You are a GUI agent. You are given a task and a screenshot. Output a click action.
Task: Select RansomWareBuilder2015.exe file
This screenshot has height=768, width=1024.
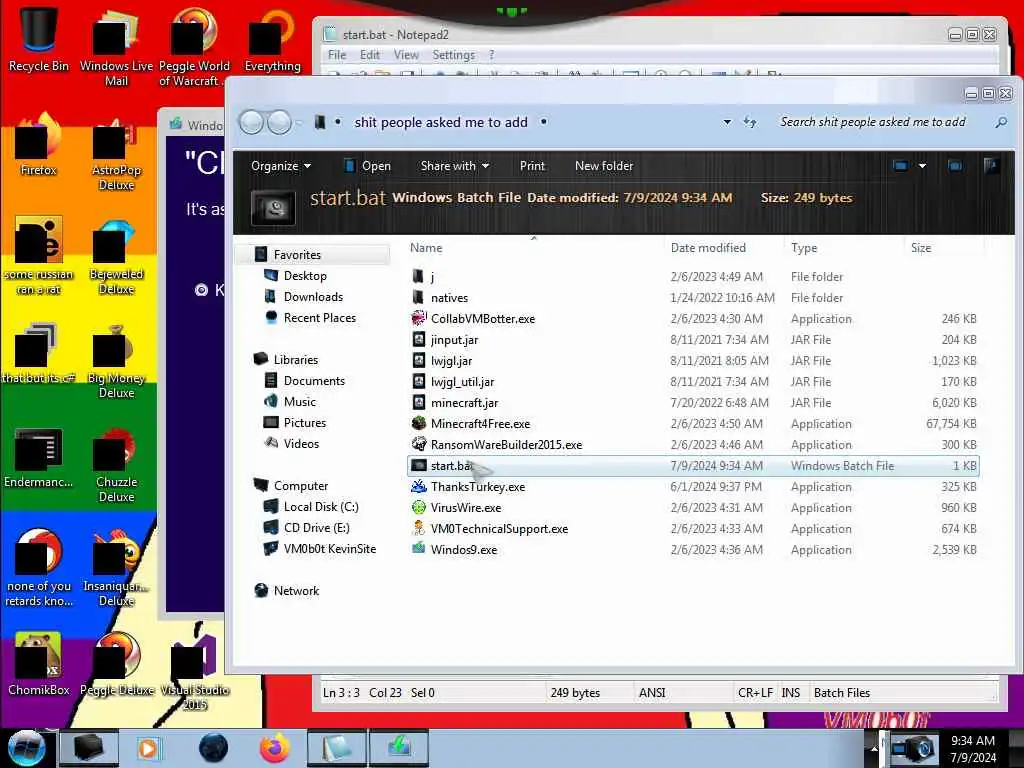tap(506, 445)
